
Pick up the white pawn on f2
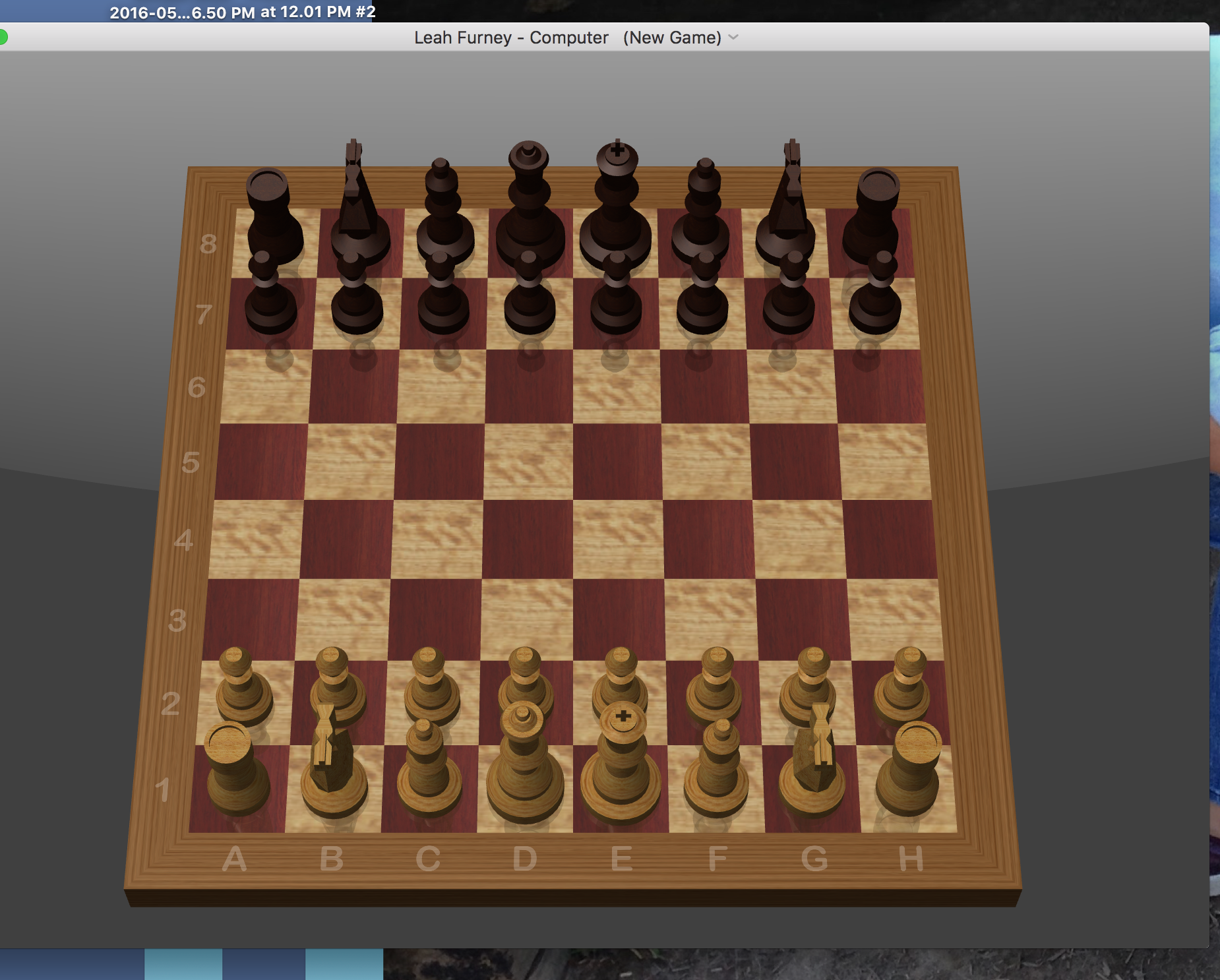714,686
